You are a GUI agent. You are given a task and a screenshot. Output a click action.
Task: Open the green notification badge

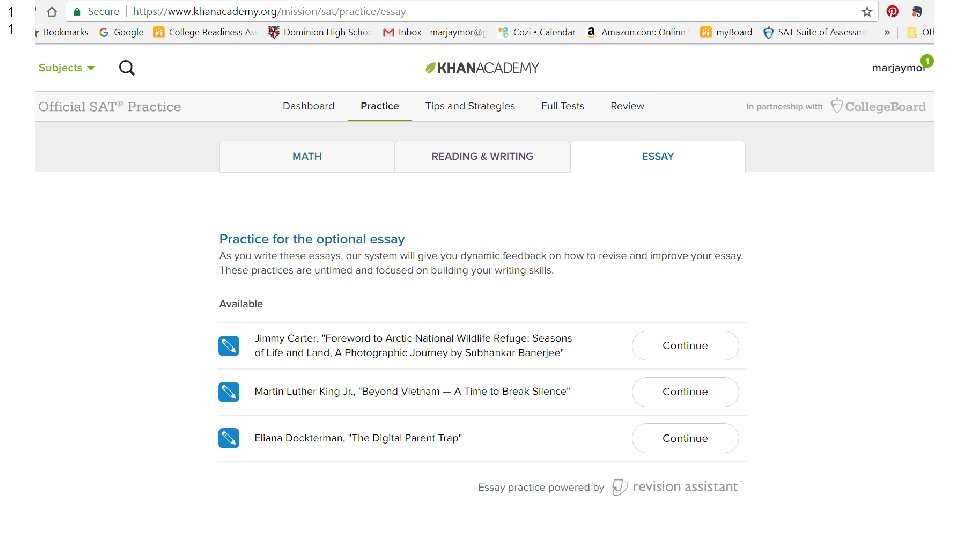pyautogui.click(x=927, y=61)
